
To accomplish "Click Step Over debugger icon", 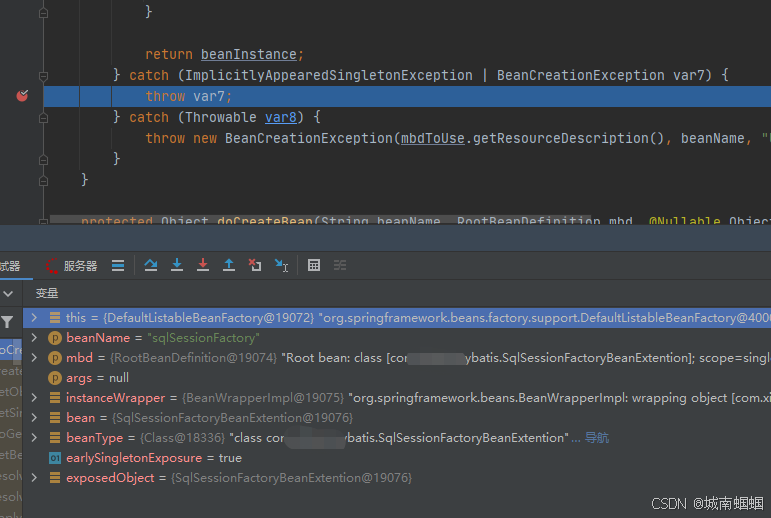I will pos(151,266).
